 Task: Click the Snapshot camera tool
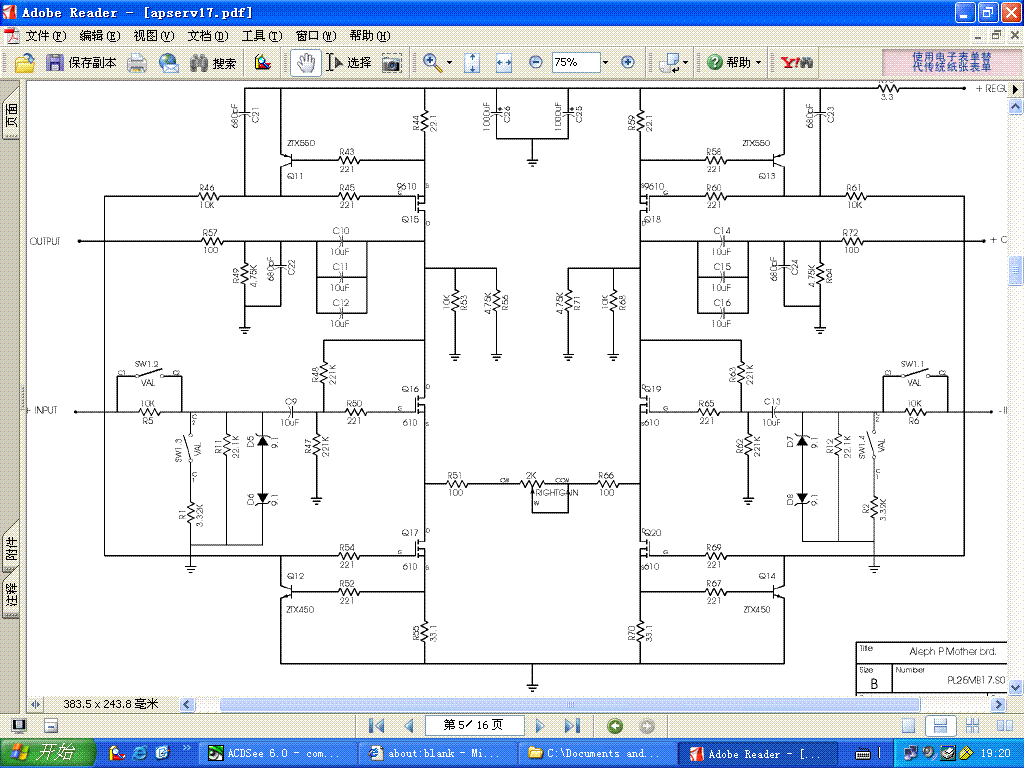[392, 63]
